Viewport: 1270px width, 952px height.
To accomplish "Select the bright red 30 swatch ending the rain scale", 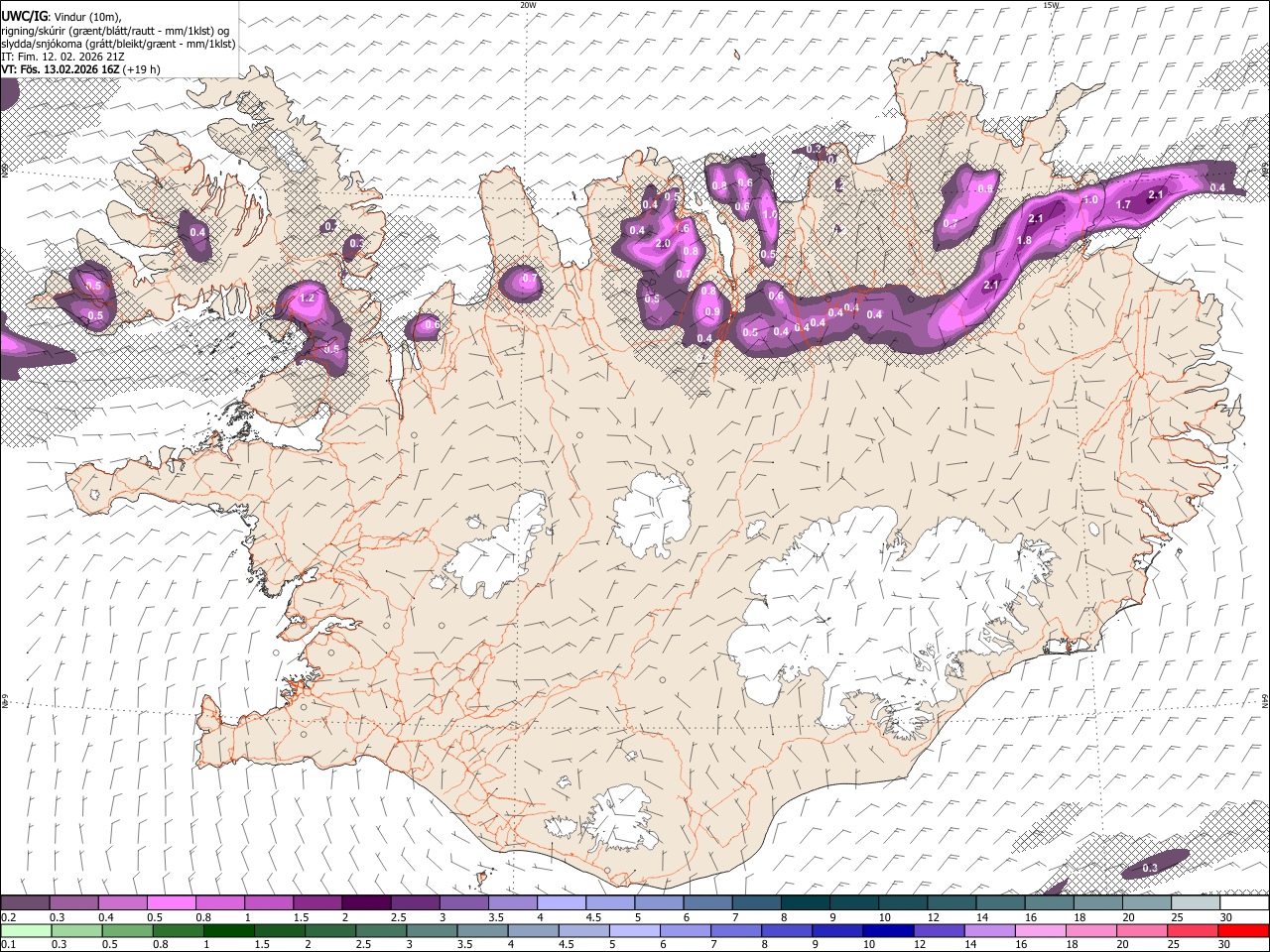I will tap(1243, 930).
